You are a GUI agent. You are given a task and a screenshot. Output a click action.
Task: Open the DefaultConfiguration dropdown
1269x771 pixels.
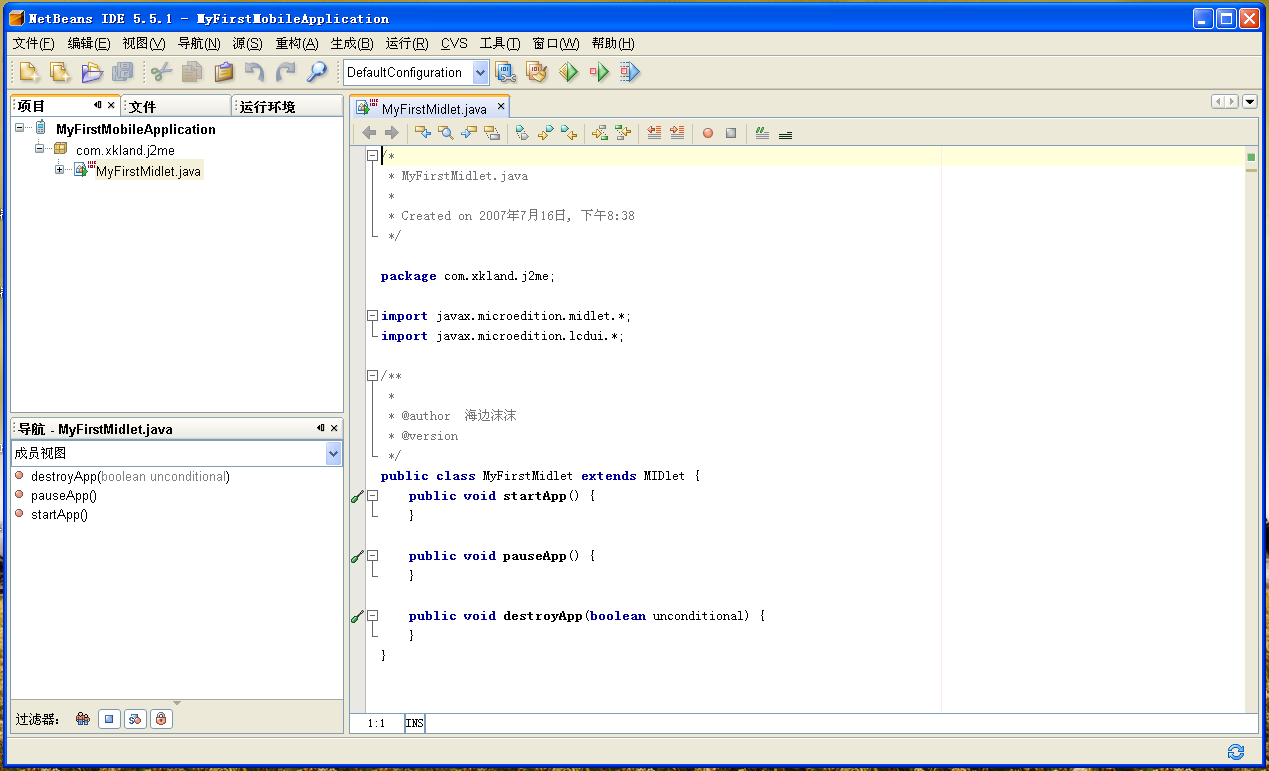pos(480,72)
